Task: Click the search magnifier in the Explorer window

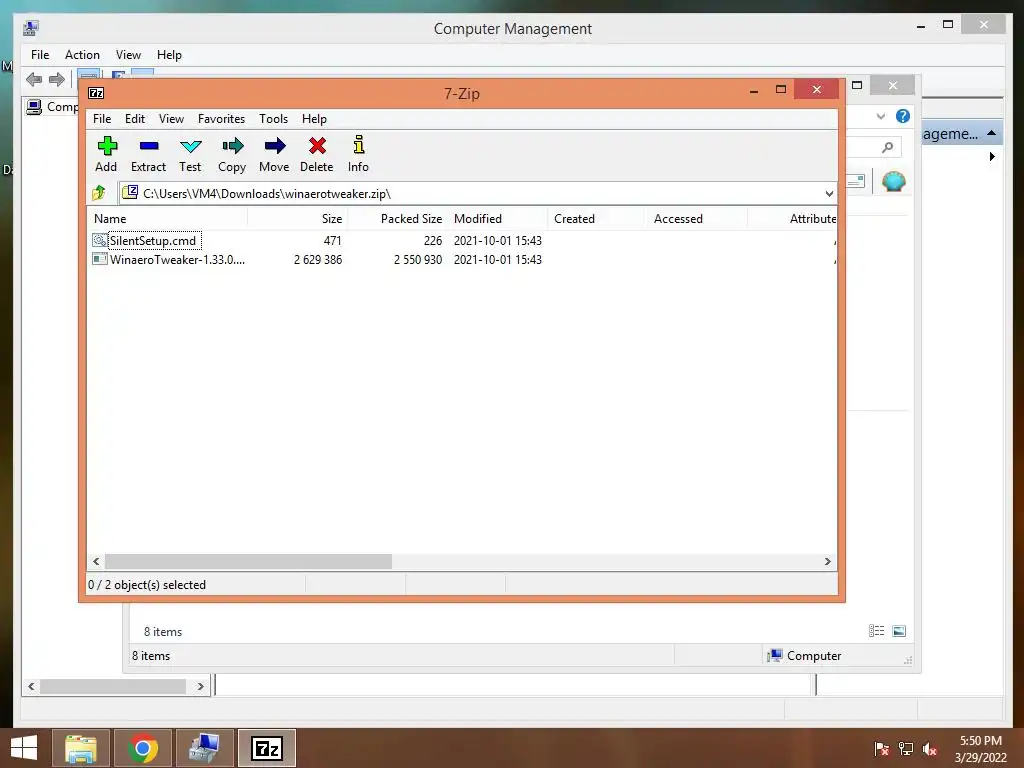Action: click(x=888, y=147)
